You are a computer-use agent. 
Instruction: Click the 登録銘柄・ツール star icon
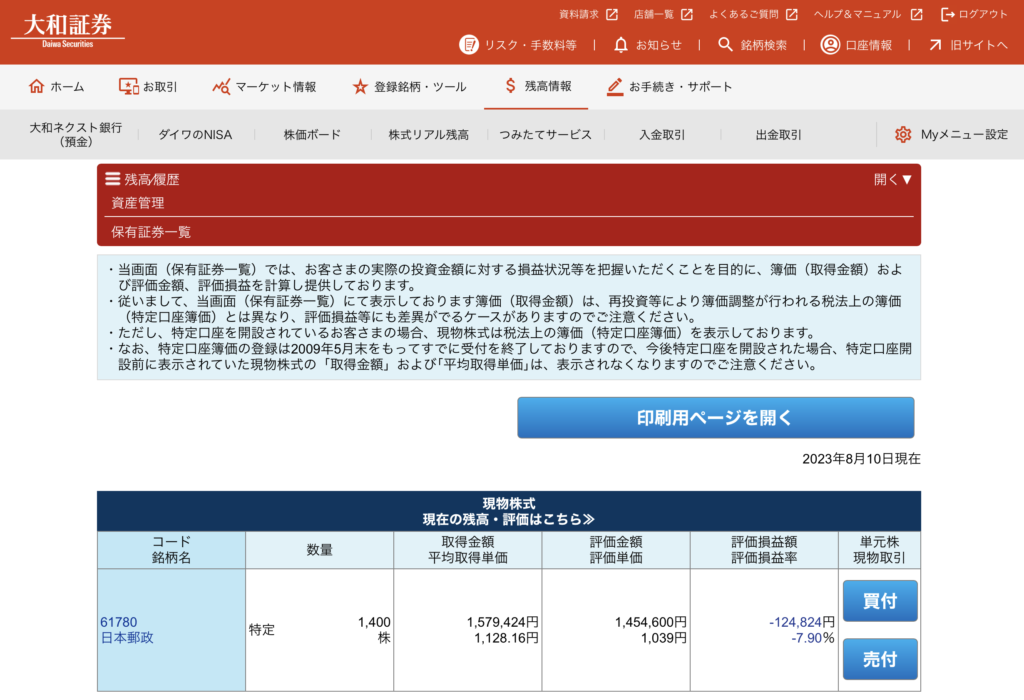pyautogui.click(x=360, y=86)
